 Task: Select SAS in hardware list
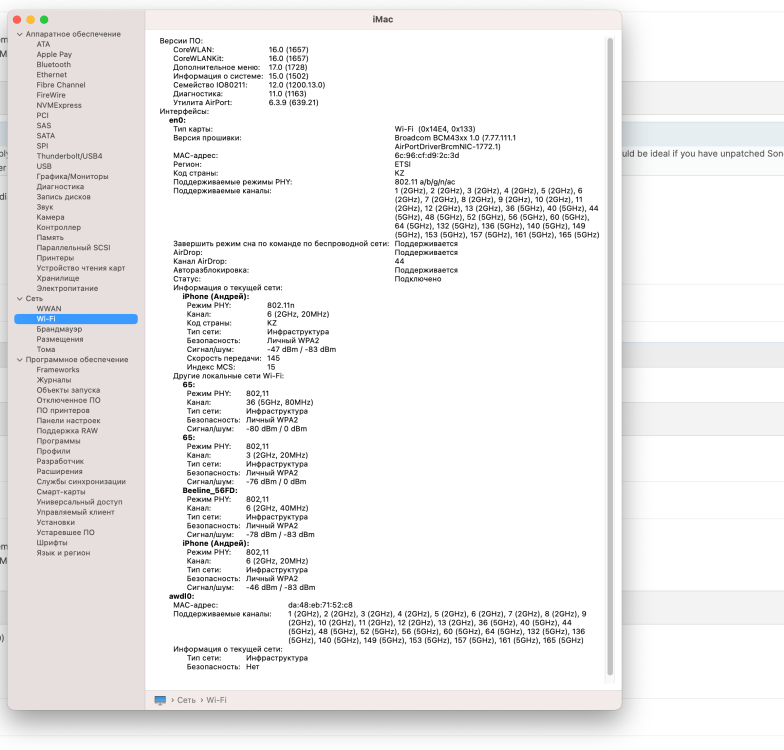(x=44, y=126)
